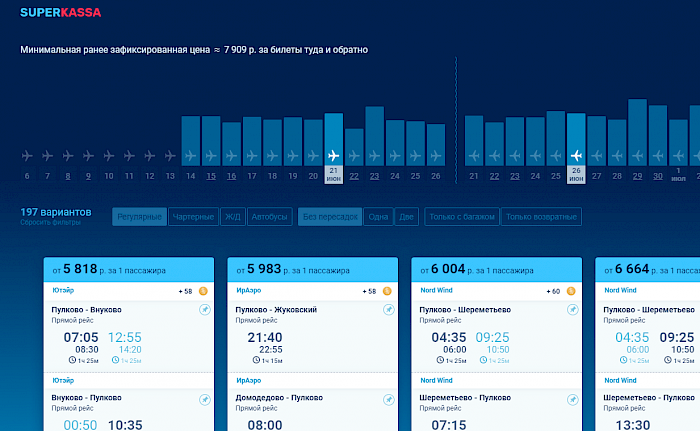Select departure date 22 in the calendar

click(x=354, y=176)
